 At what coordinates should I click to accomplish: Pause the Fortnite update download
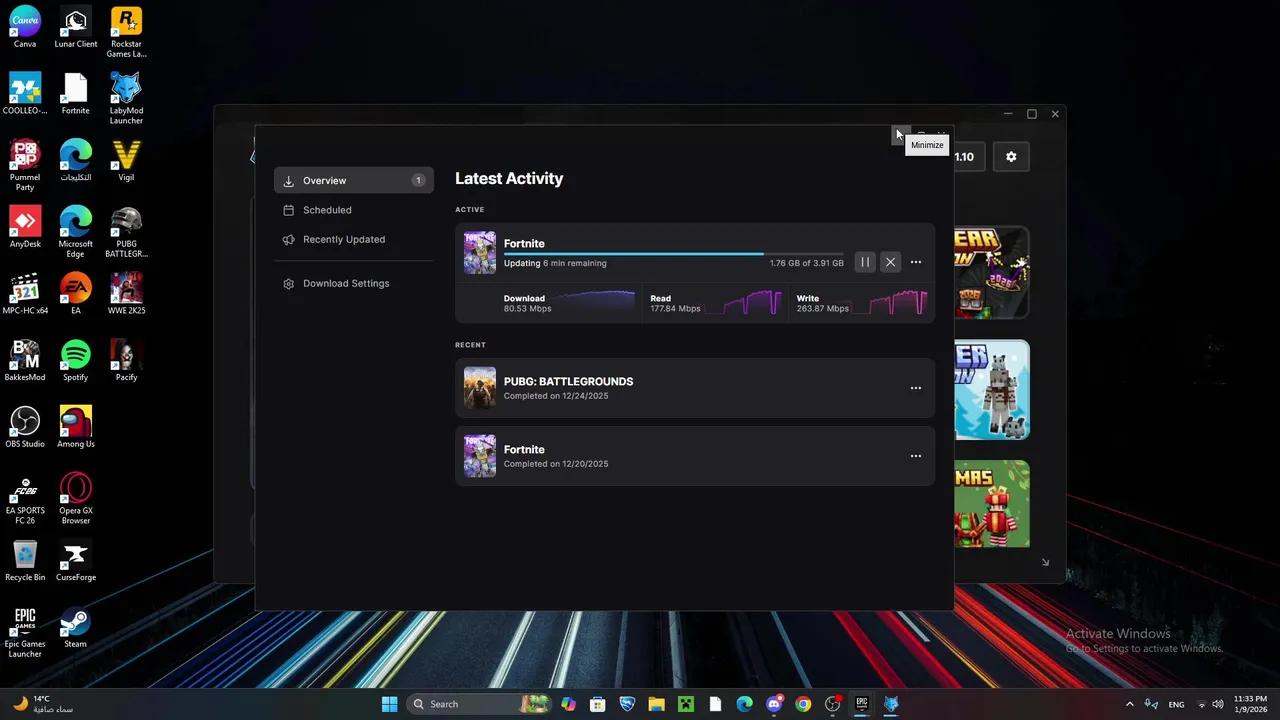click(x=865, y=262)
